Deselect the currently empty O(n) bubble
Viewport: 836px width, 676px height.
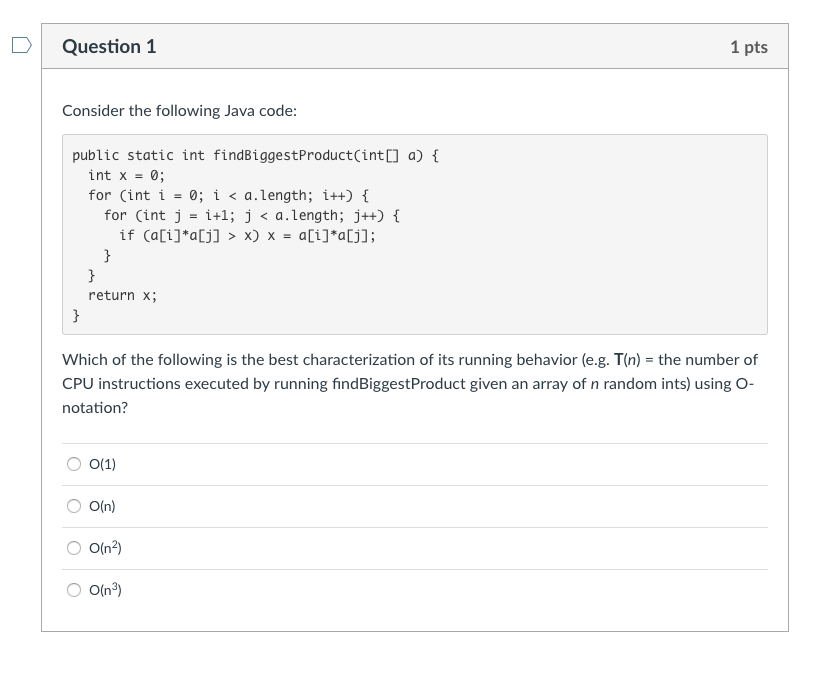pyautogui.click(x=73, y=506)
